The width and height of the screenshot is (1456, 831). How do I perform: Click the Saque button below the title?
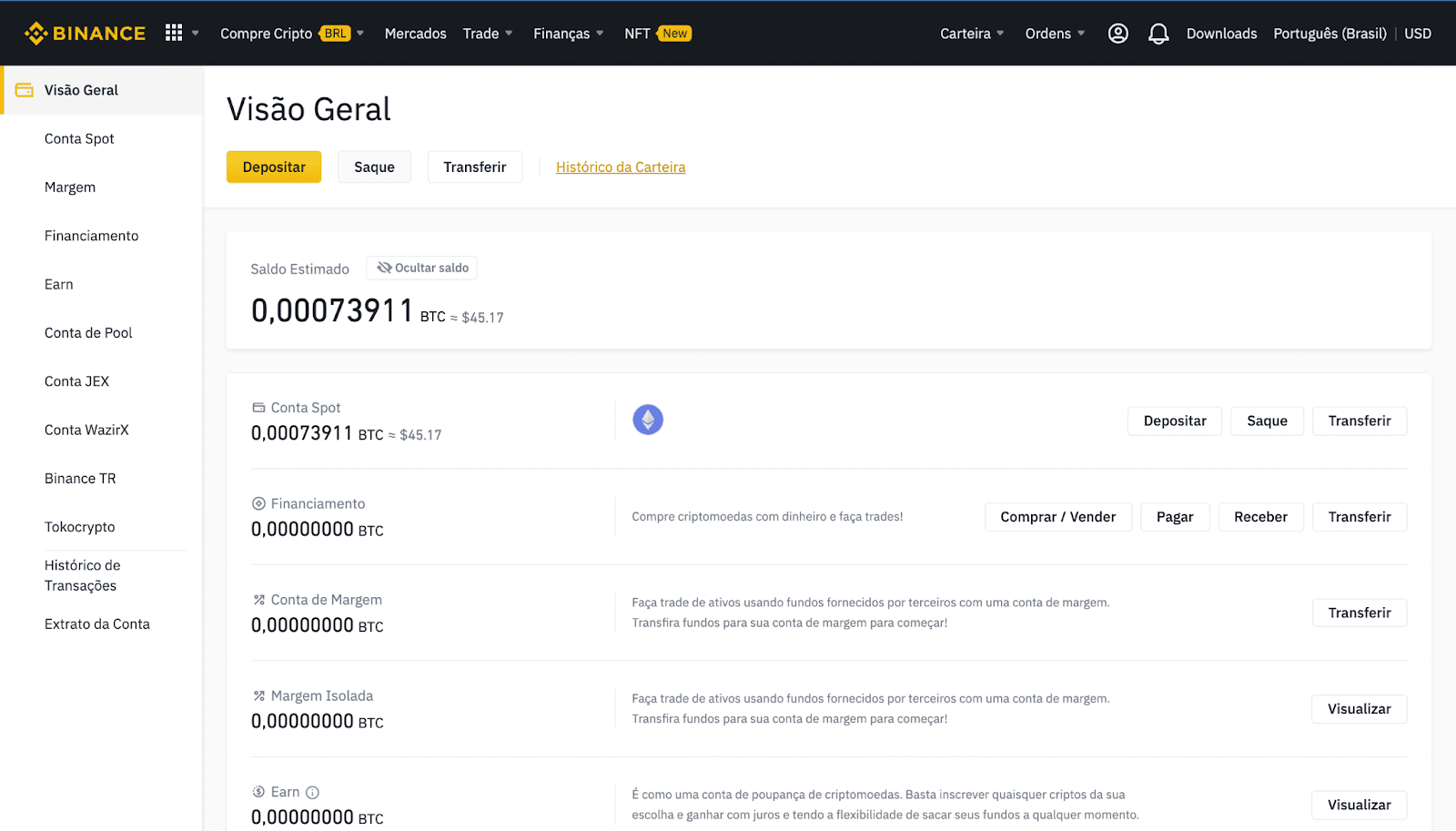click(374, 167)
